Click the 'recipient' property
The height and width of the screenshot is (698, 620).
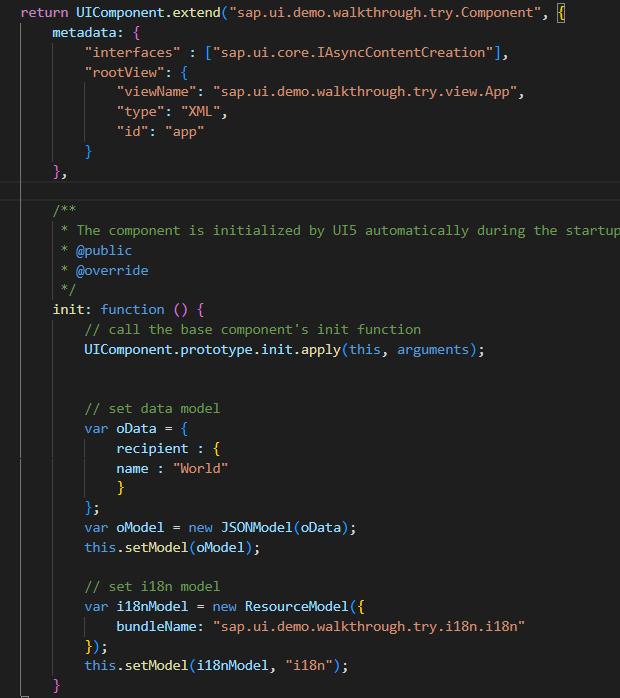pyautogui.click(x=152, y=449)
